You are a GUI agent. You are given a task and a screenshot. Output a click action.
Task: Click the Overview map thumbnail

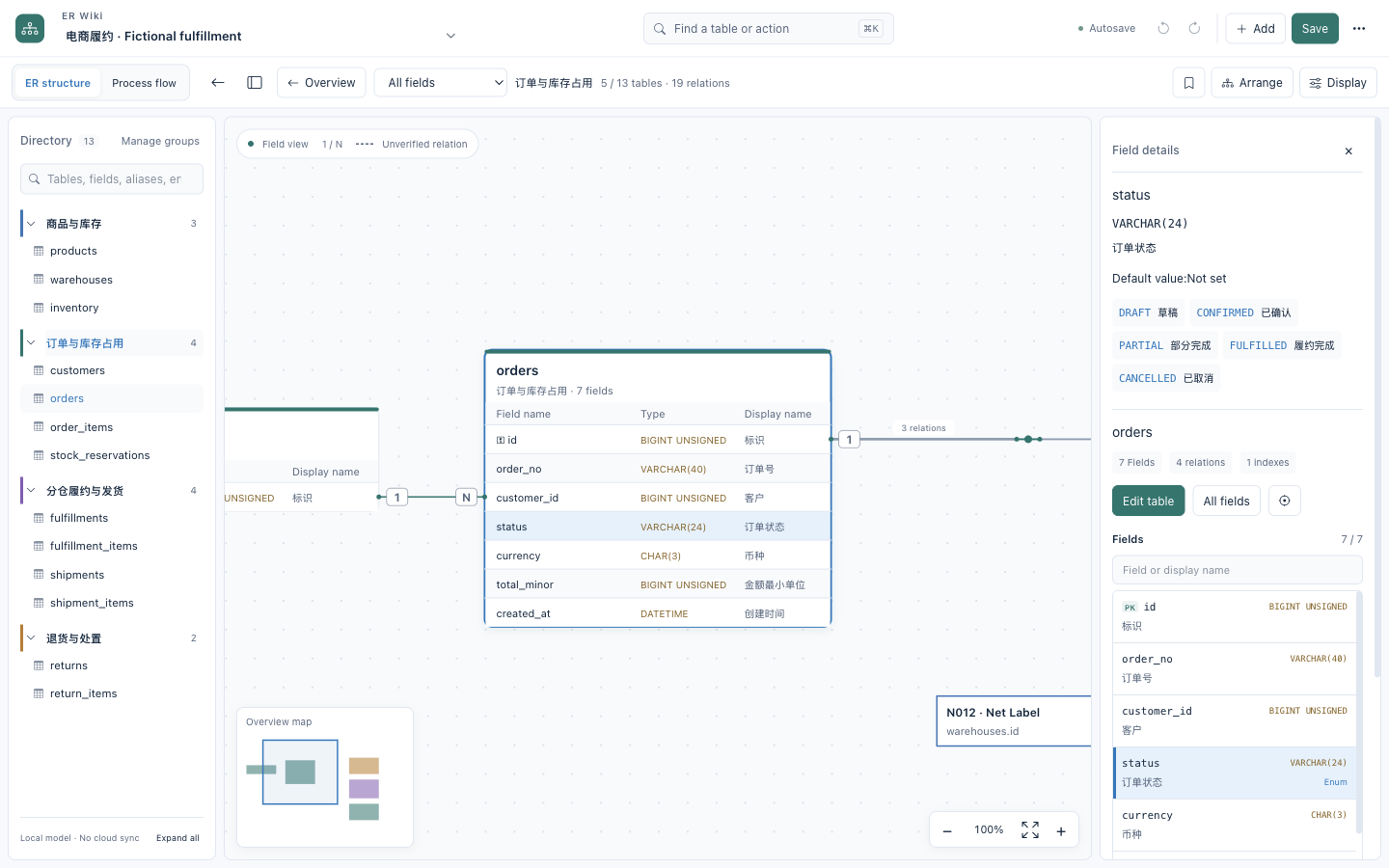click(325, 777)
